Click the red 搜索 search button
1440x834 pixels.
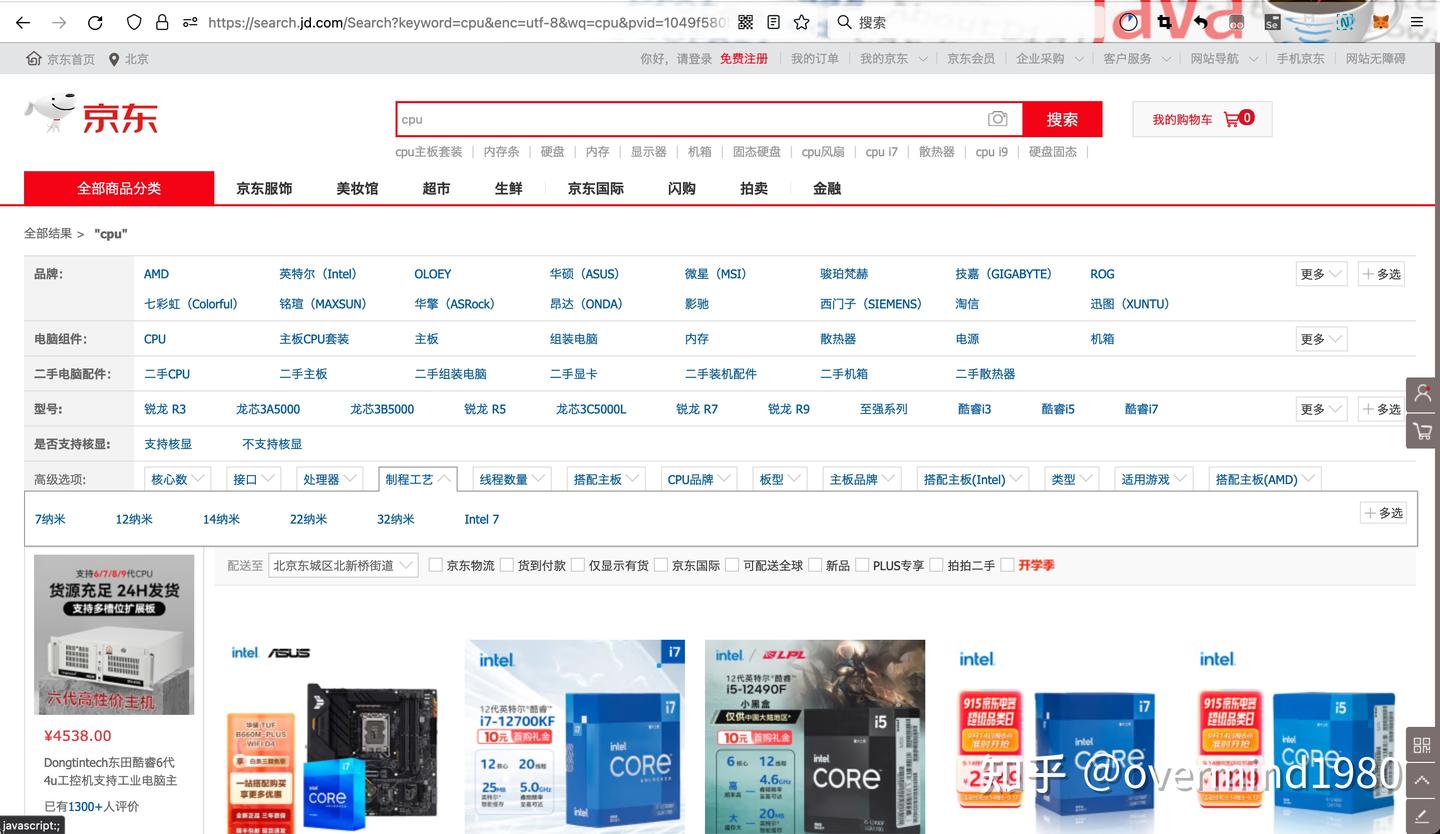click(x=1063, y=118)
